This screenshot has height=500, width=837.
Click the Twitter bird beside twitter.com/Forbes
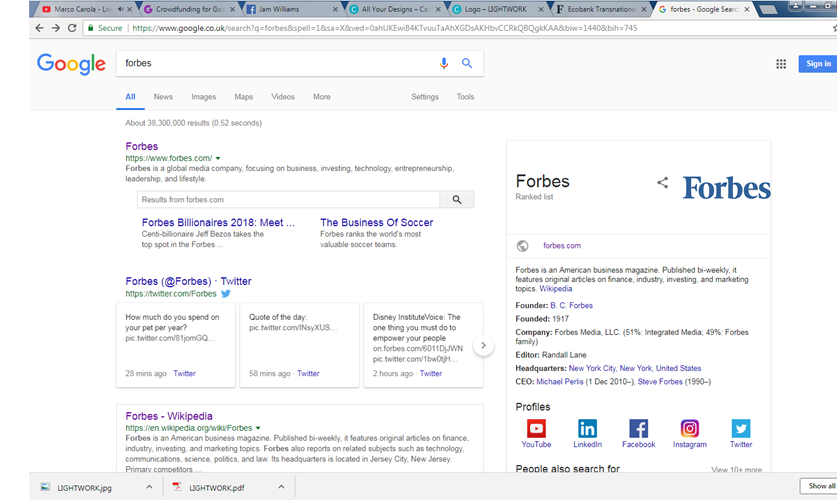tap(226, 293)
